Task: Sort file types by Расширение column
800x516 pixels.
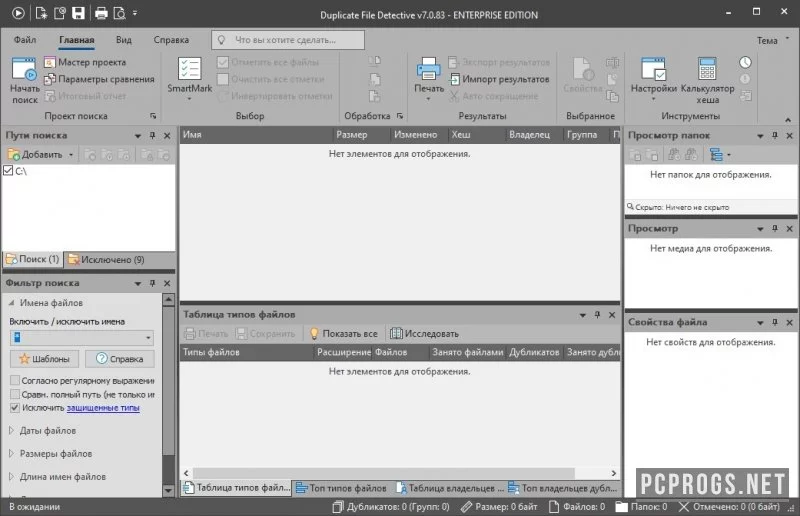Action: pyautogui.click(x=343, y=352)
